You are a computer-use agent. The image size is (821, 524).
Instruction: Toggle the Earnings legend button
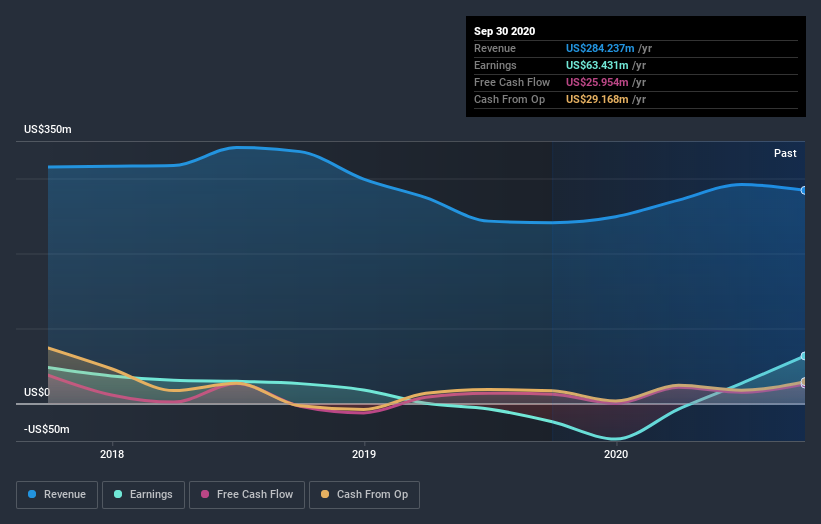click(143, 495)
